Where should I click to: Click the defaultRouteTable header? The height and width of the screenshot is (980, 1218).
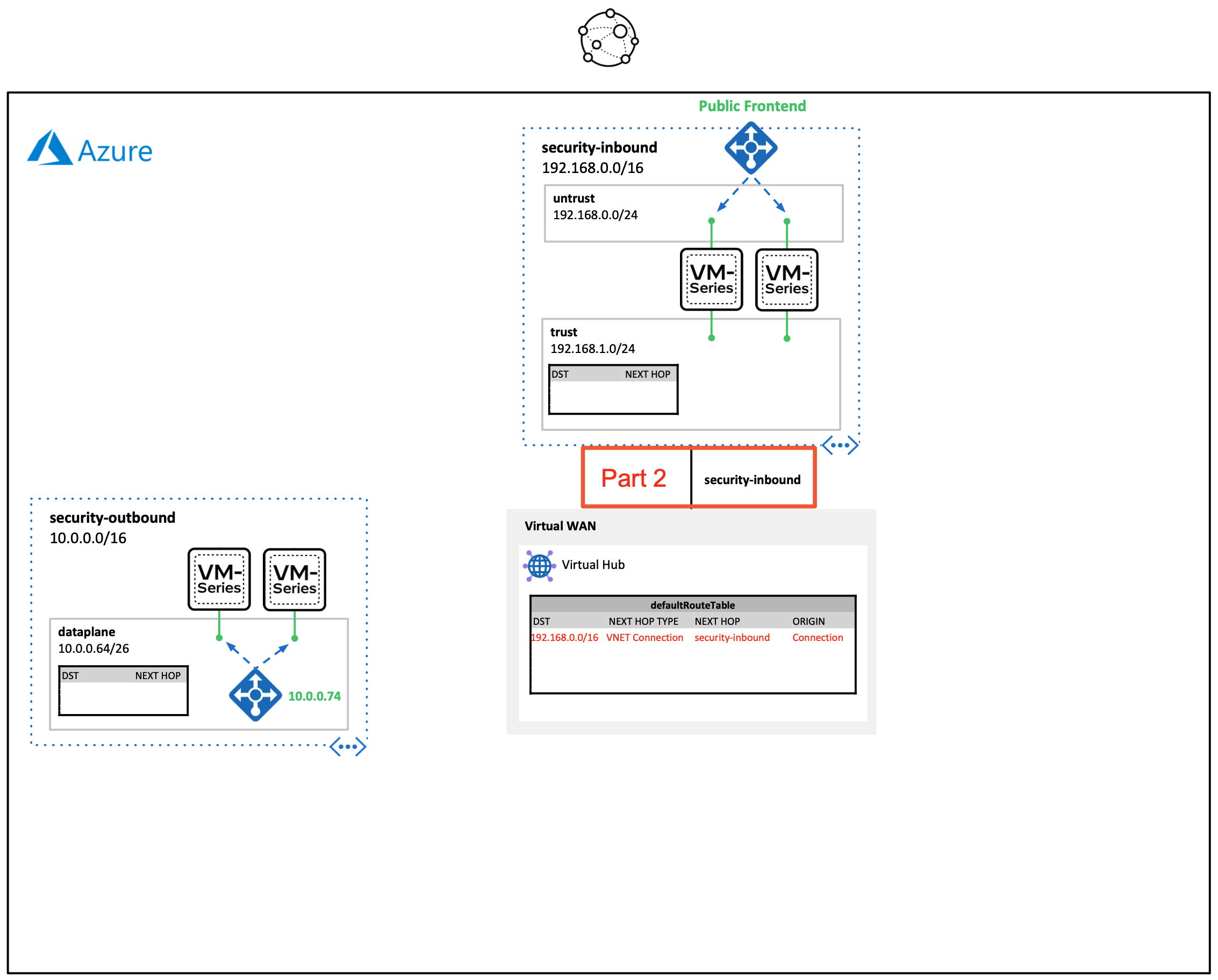coord(693,605)
